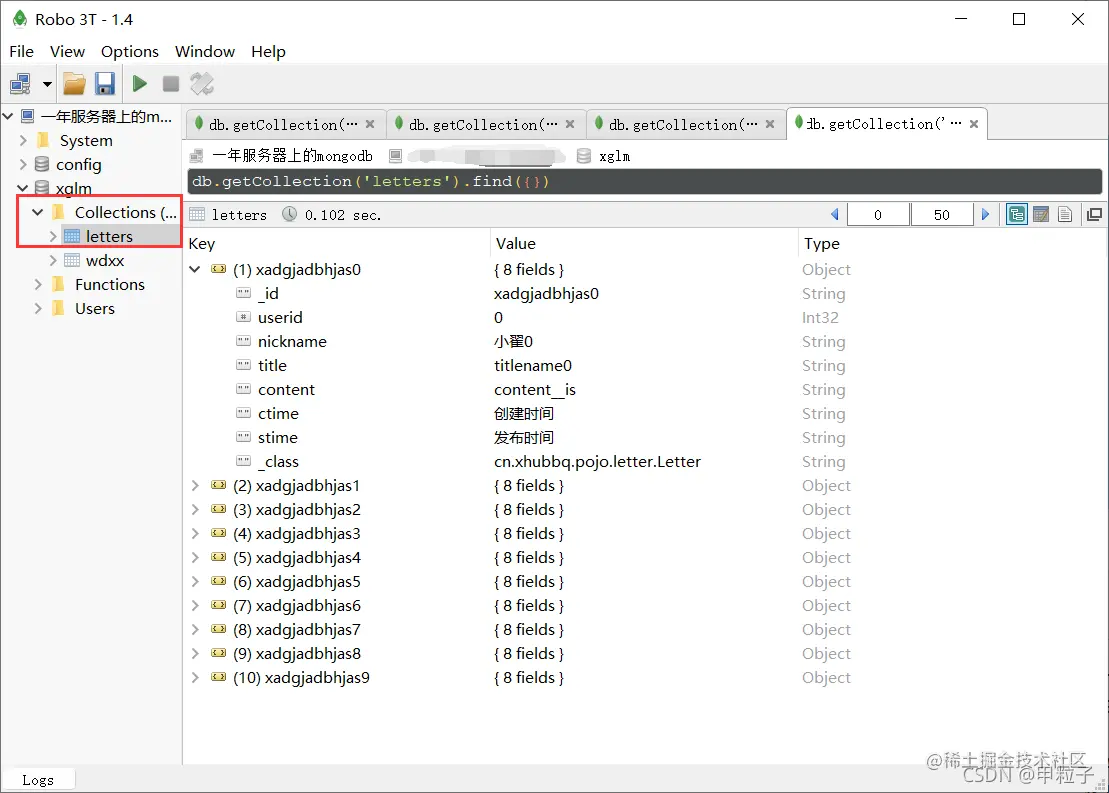Edit the limit value field showing 50
1109x793 pixels.
click(x=941, y=214)
